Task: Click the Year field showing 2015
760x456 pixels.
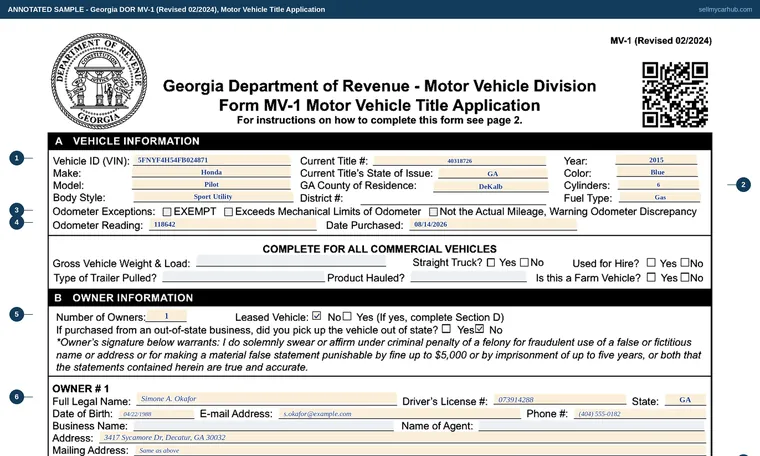Action: [656, 160]
